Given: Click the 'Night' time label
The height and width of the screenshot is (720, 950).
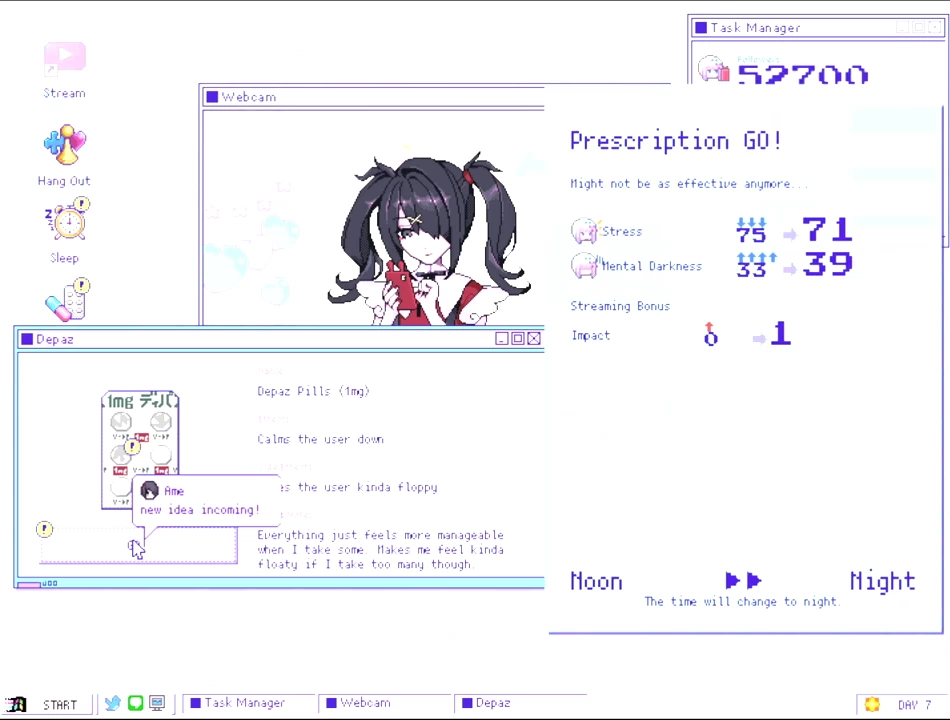Looking at the screenshot, I should coord(882,581).
